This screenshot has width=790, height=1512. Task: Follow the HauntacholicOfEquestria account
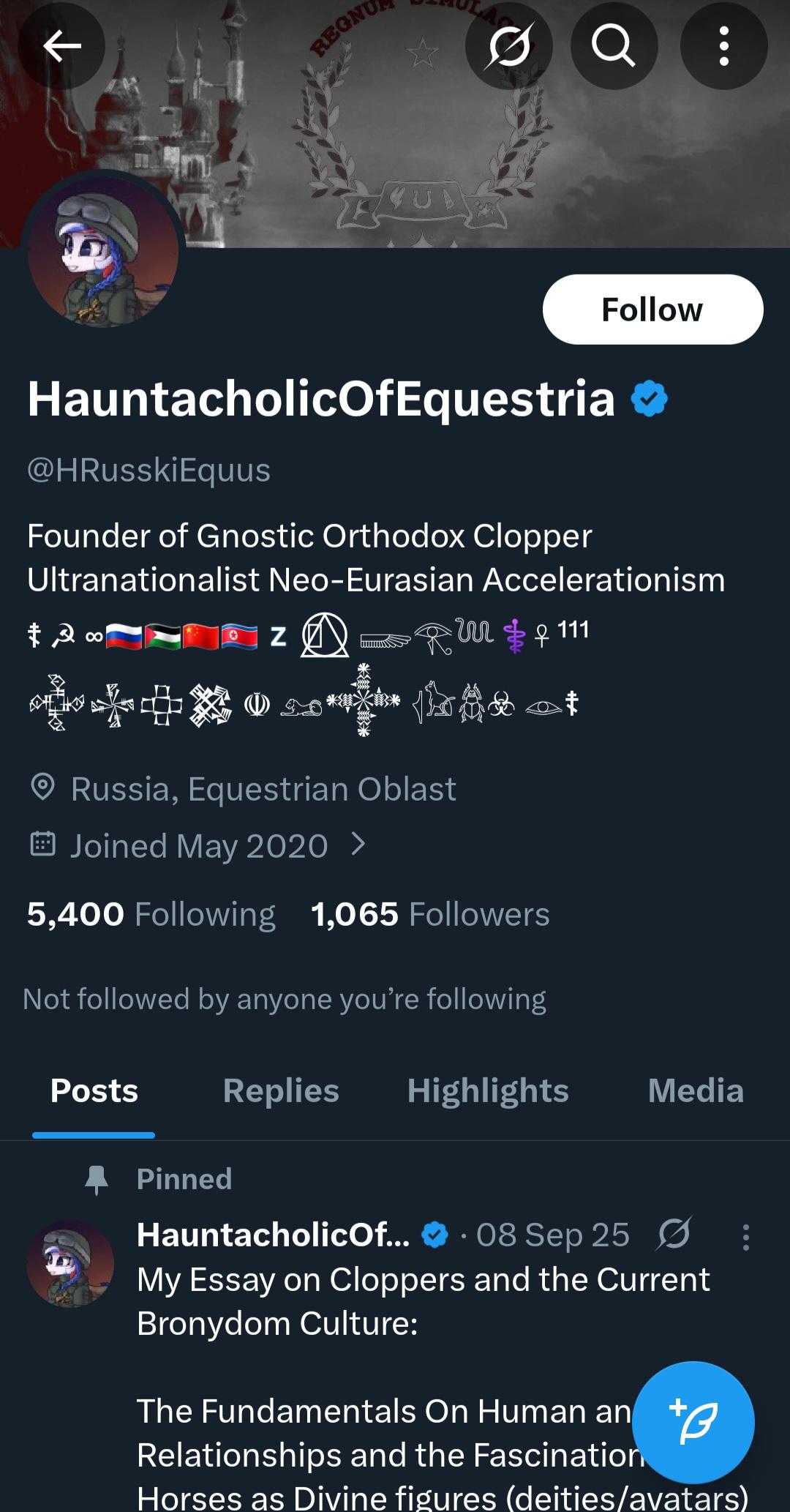click(652, 310)
